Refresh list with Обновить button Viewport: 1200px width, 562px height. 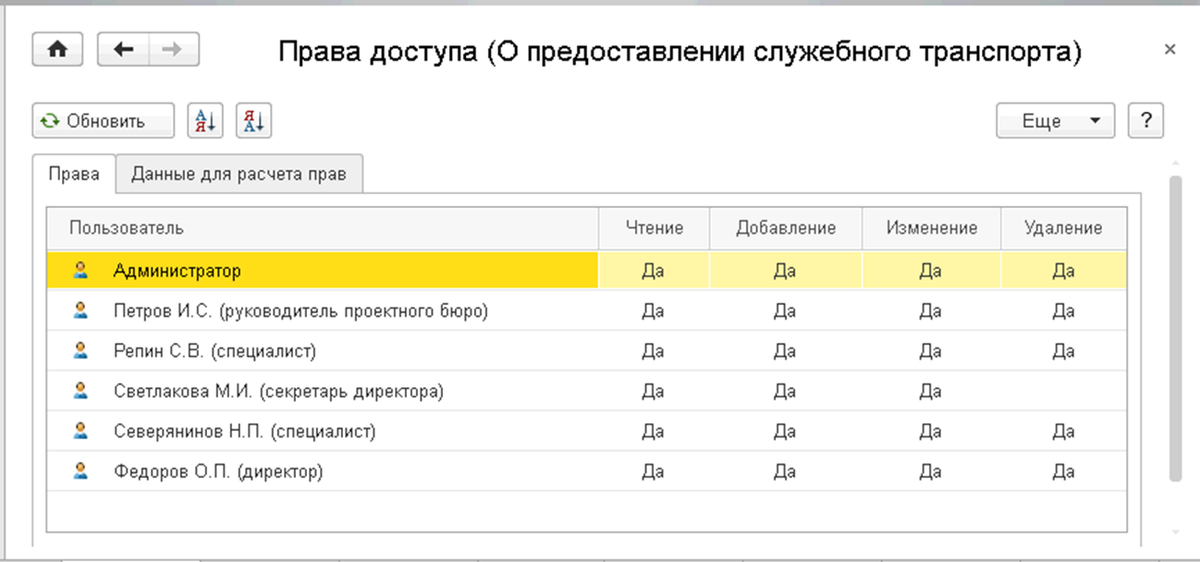pyautogui.click(x=103, y=121)
